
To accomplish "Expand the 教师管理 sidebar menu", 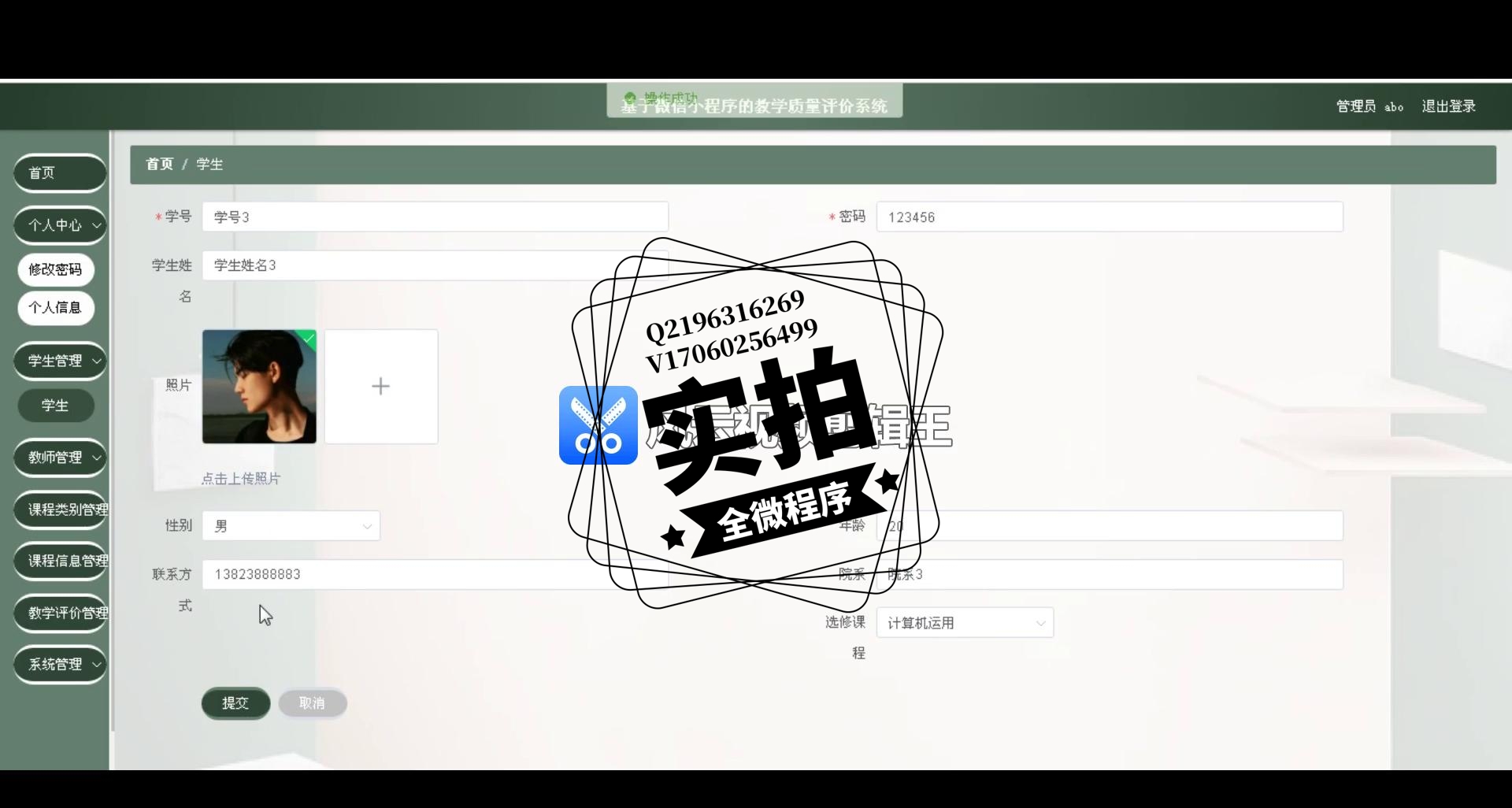I will click(60, 457).
